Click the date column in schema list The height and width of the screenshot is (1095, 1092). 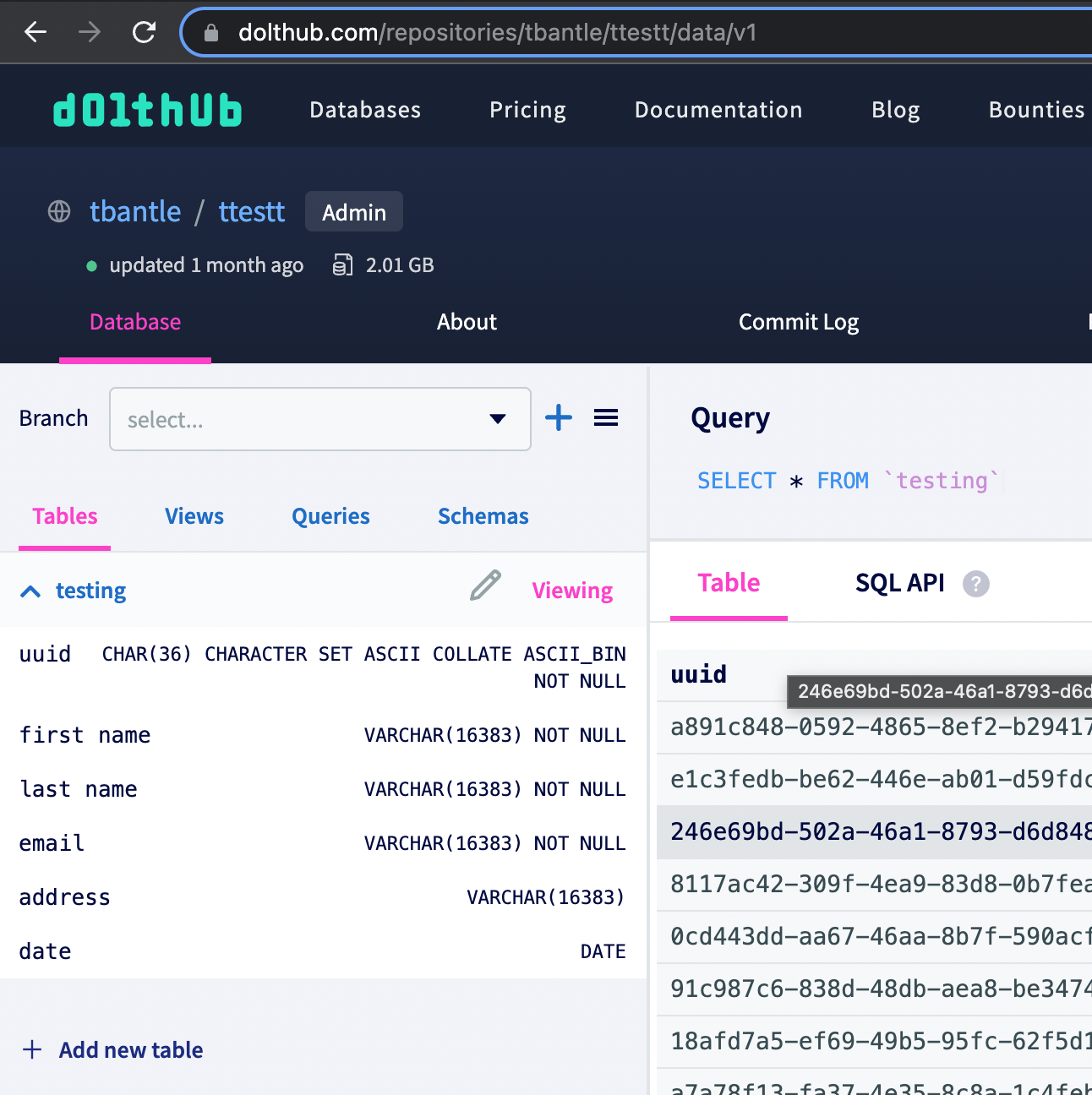(x=45, y=951)
